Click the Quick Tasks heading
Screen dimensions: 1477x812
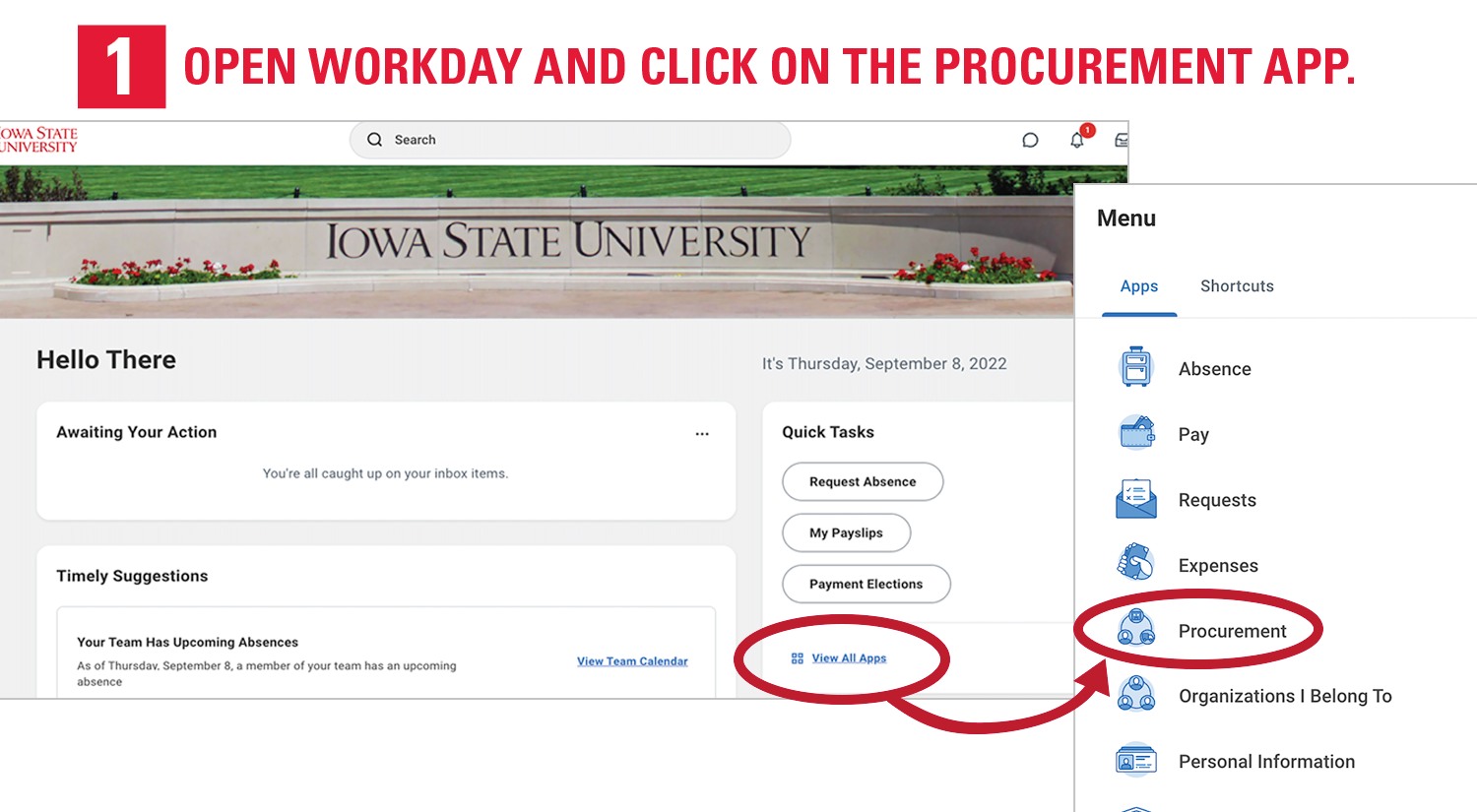coord(828,432)
